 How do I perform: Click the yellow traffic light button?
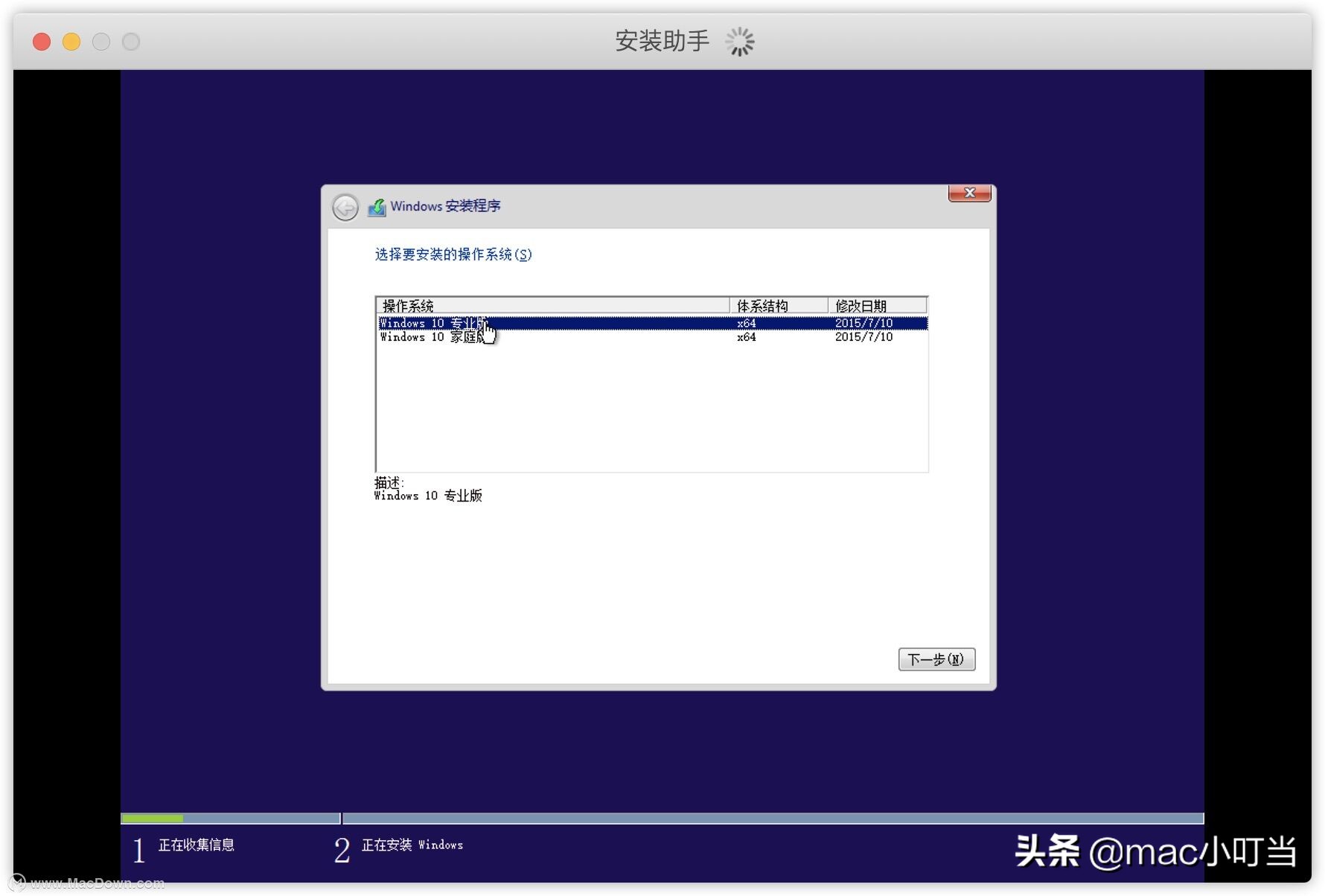[71, 42]
